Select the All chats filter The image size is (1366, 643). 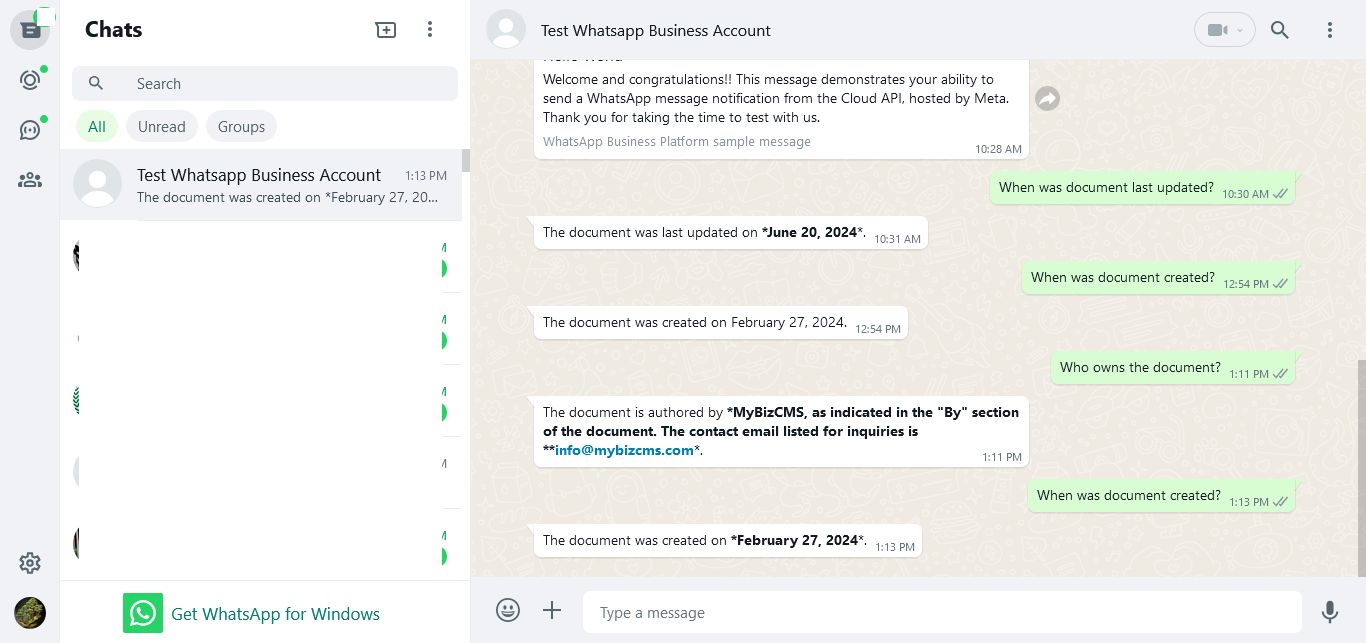[96, 127]
